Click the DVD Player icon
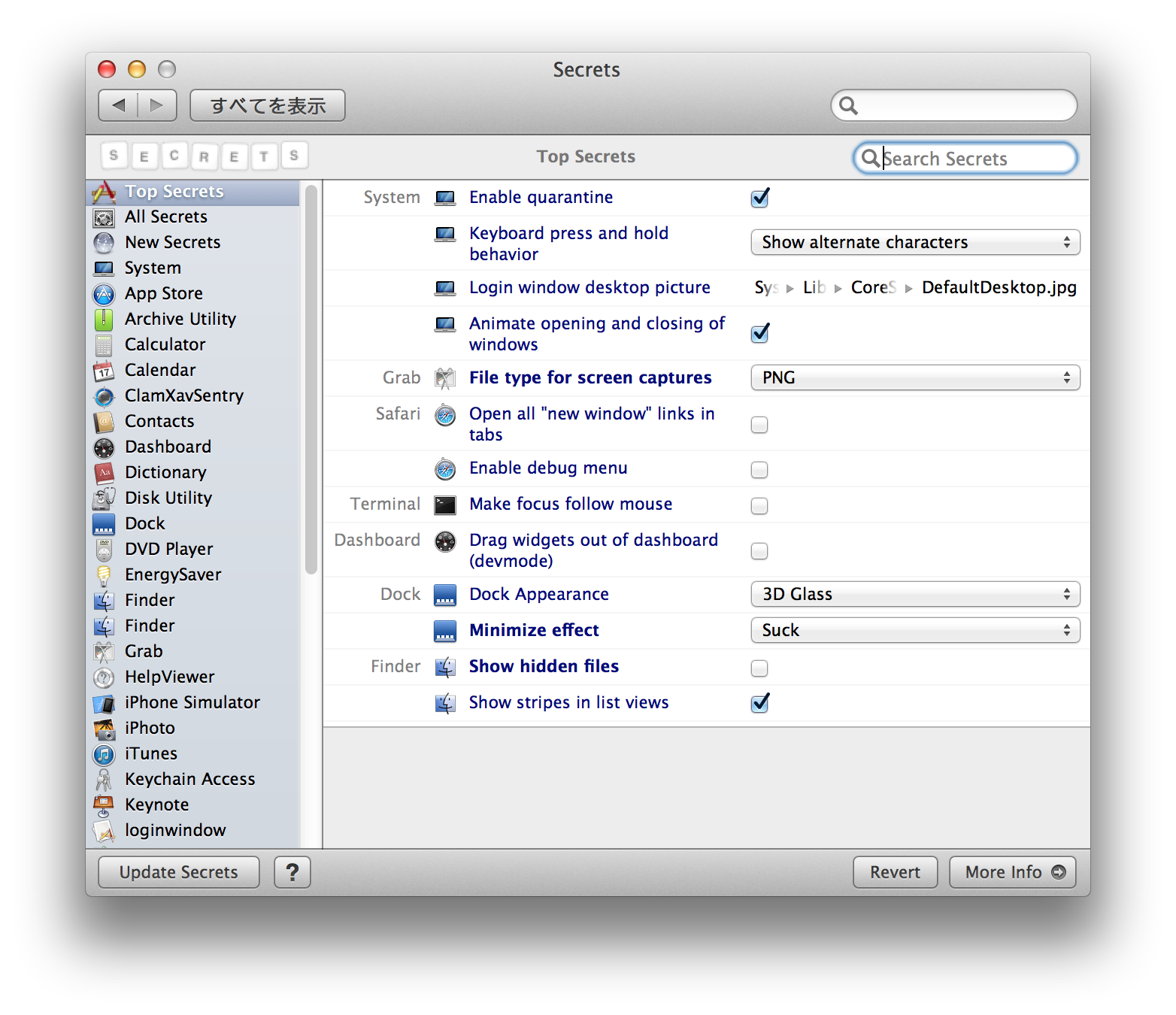Viewport: 1176px width, 1015px height. click(104, 550)
